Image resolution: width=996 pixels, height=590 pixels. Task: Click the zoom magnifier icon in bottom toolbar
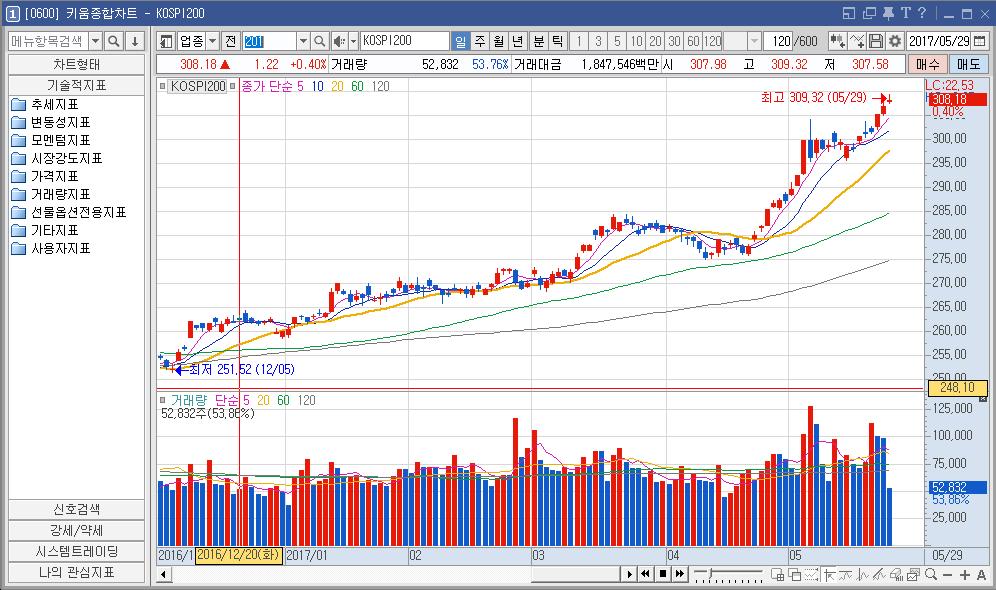click(x=931, y=574)
